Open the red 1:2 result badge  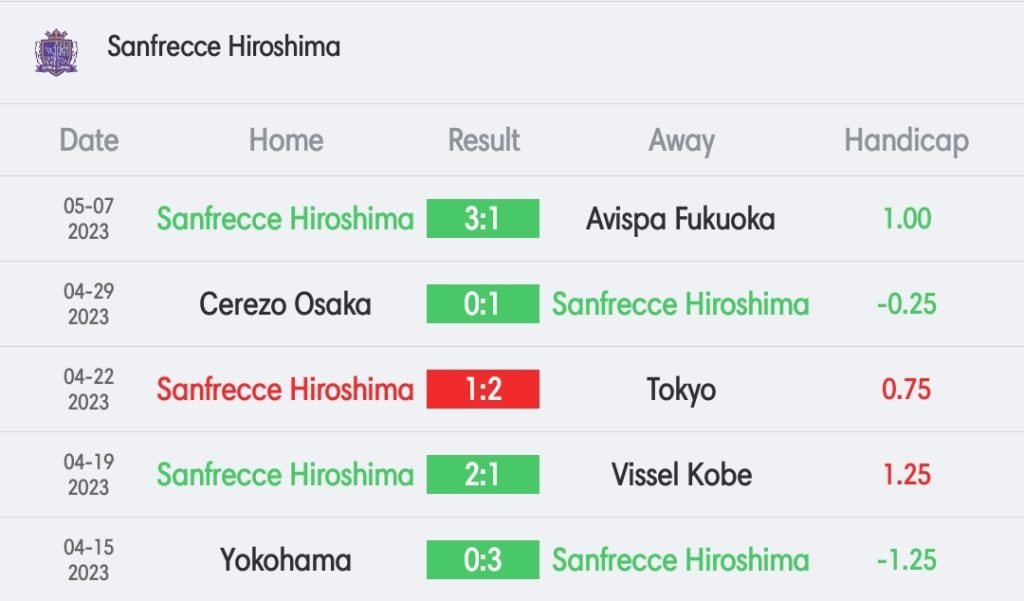point(483,389)
